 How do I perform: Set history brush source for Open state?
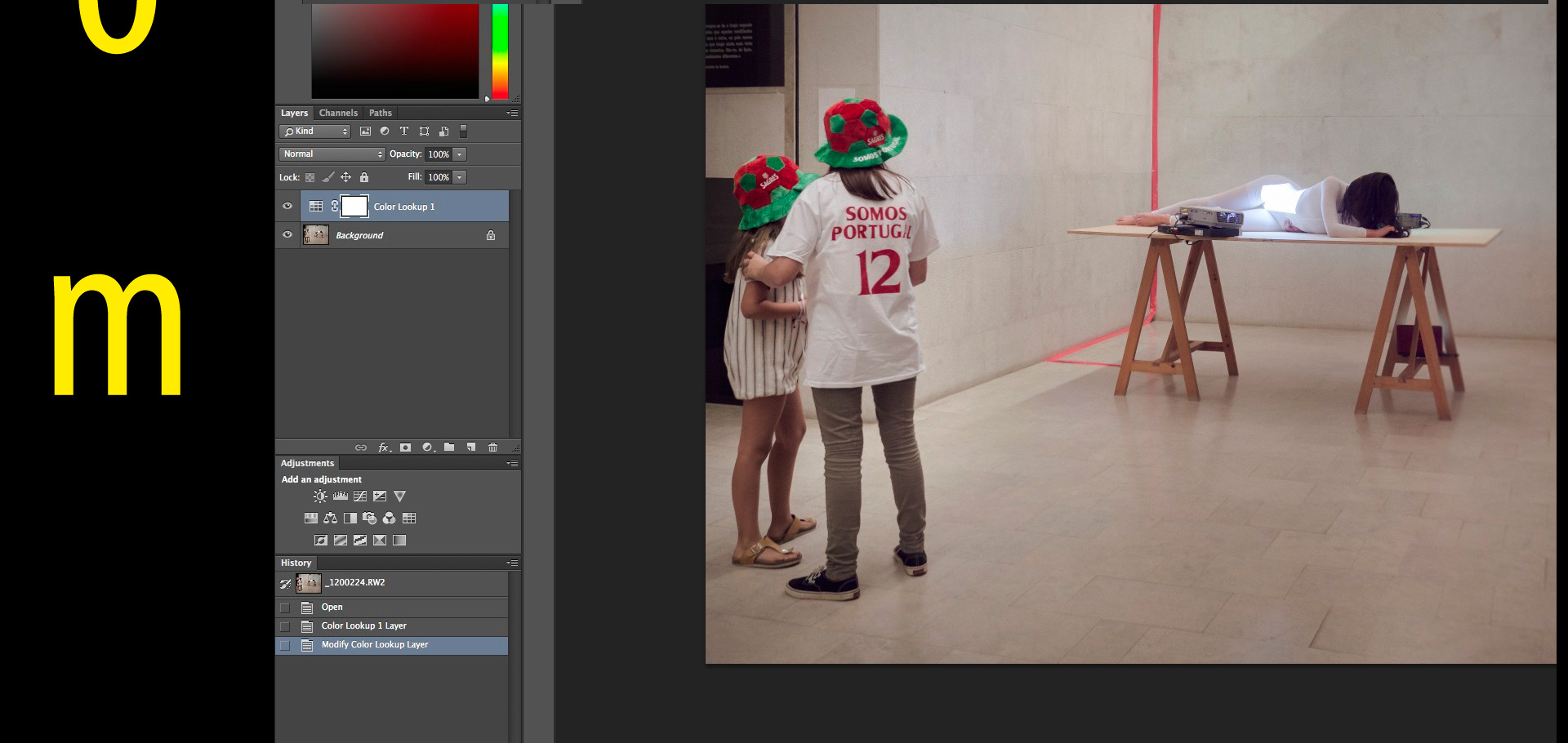point(285,607)
